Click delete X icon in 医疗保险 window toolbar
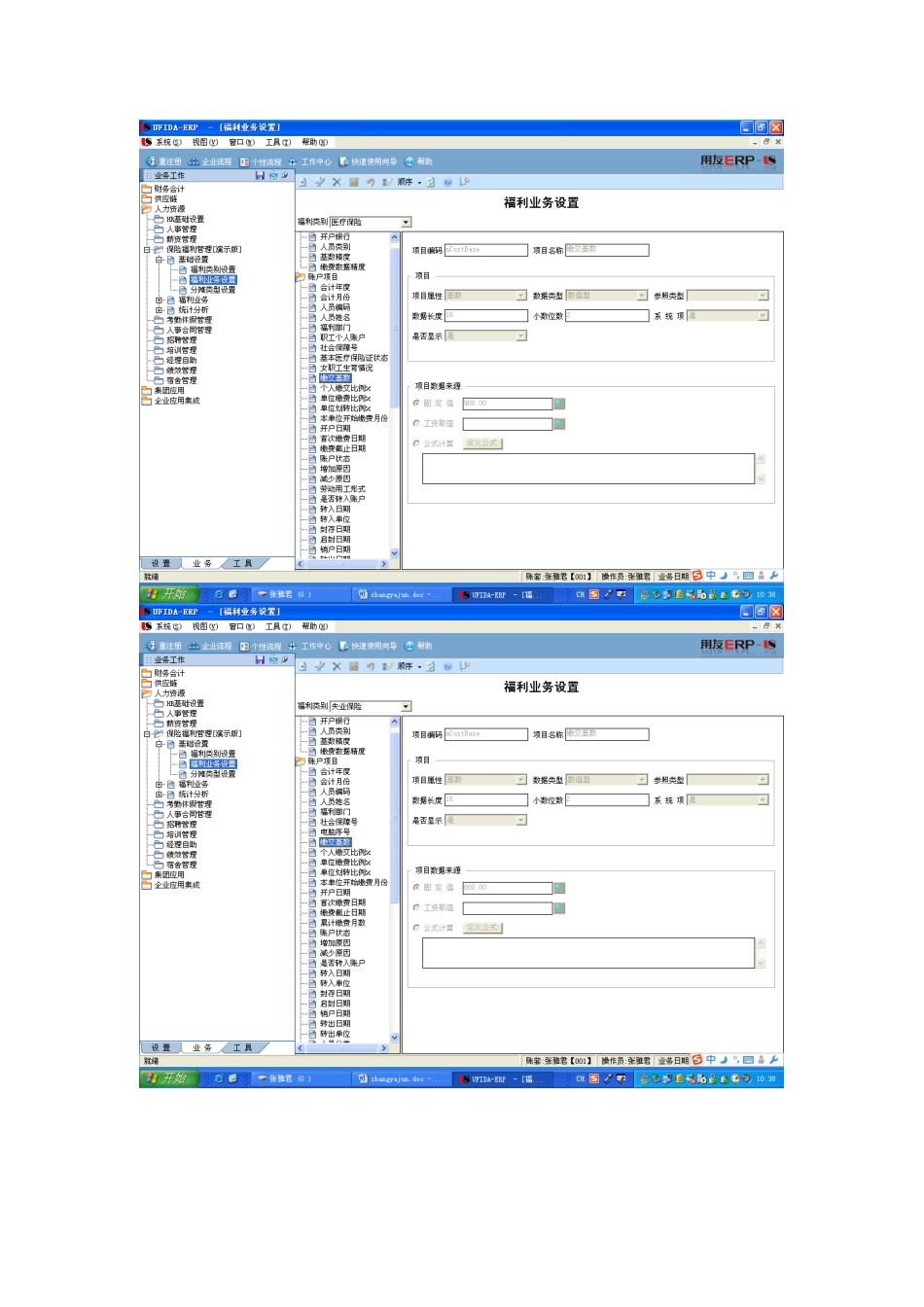Image resolution: width=924 pixels, height=1307 pixels. click(337, 182)
